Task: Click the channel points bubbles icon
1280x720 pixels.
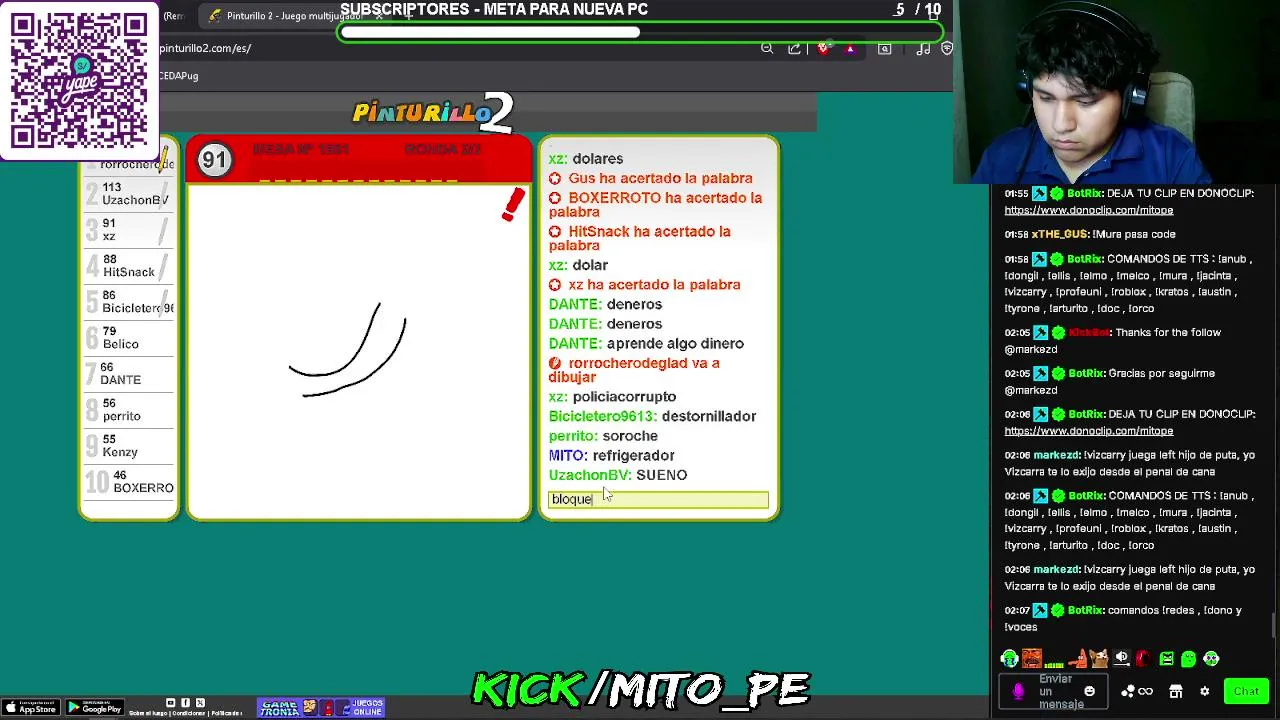Action: point(1128,691)
